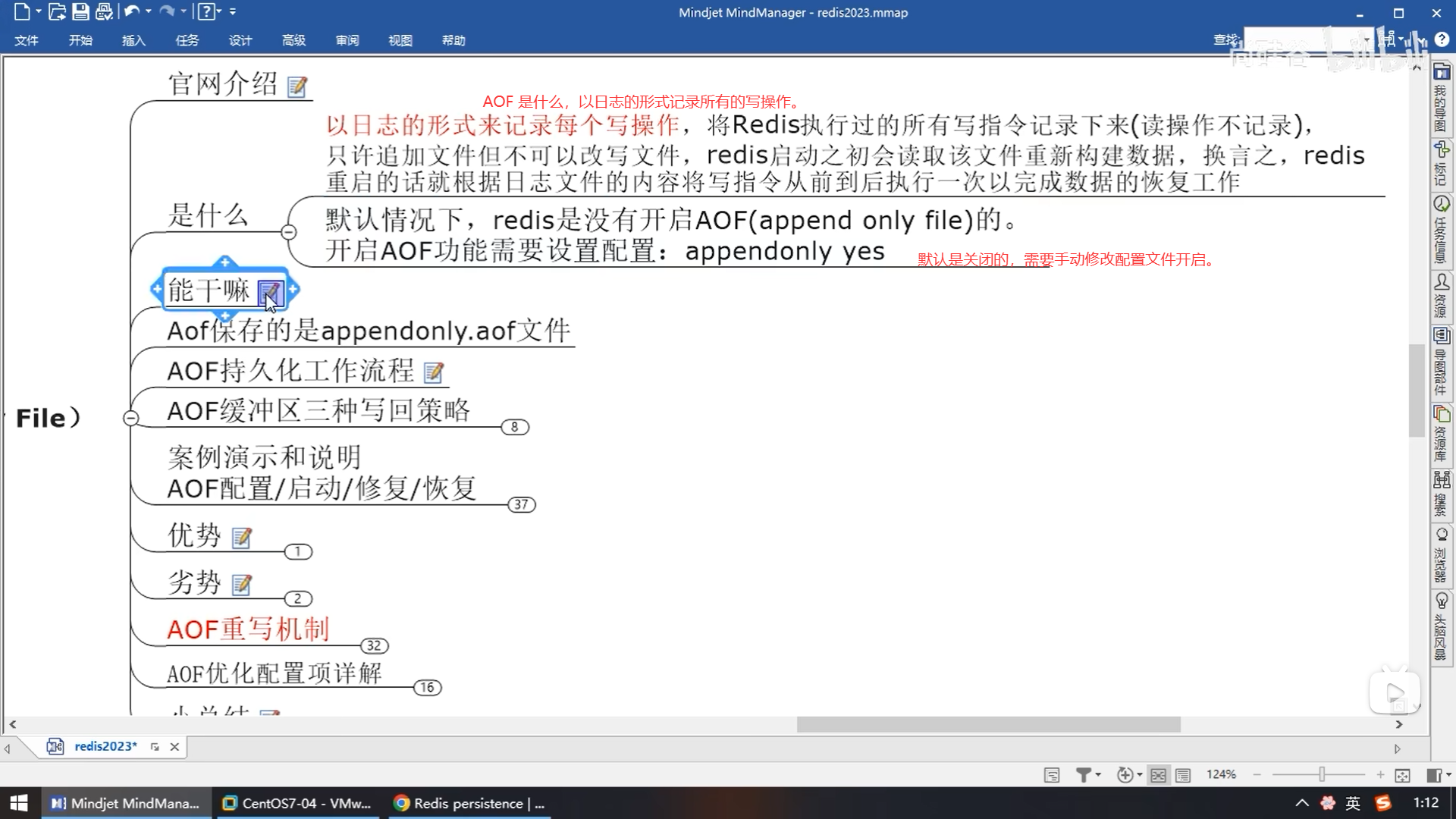The height and width of the screenshot is (819, 1456).
Task: Click the note icon next to 优势
Action: pos(242,538)
